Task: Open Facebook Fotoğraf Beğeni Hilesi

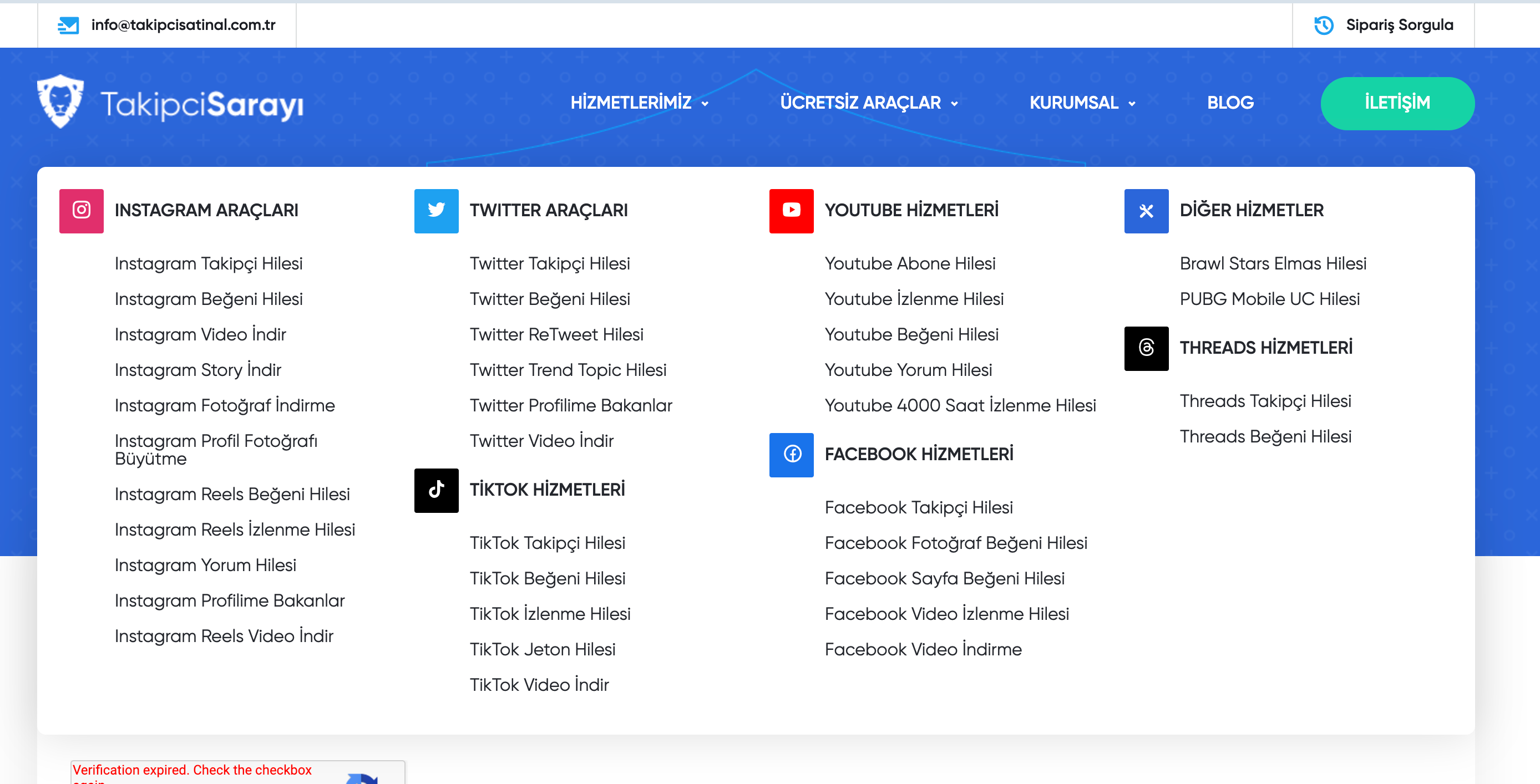Action: 956,543
